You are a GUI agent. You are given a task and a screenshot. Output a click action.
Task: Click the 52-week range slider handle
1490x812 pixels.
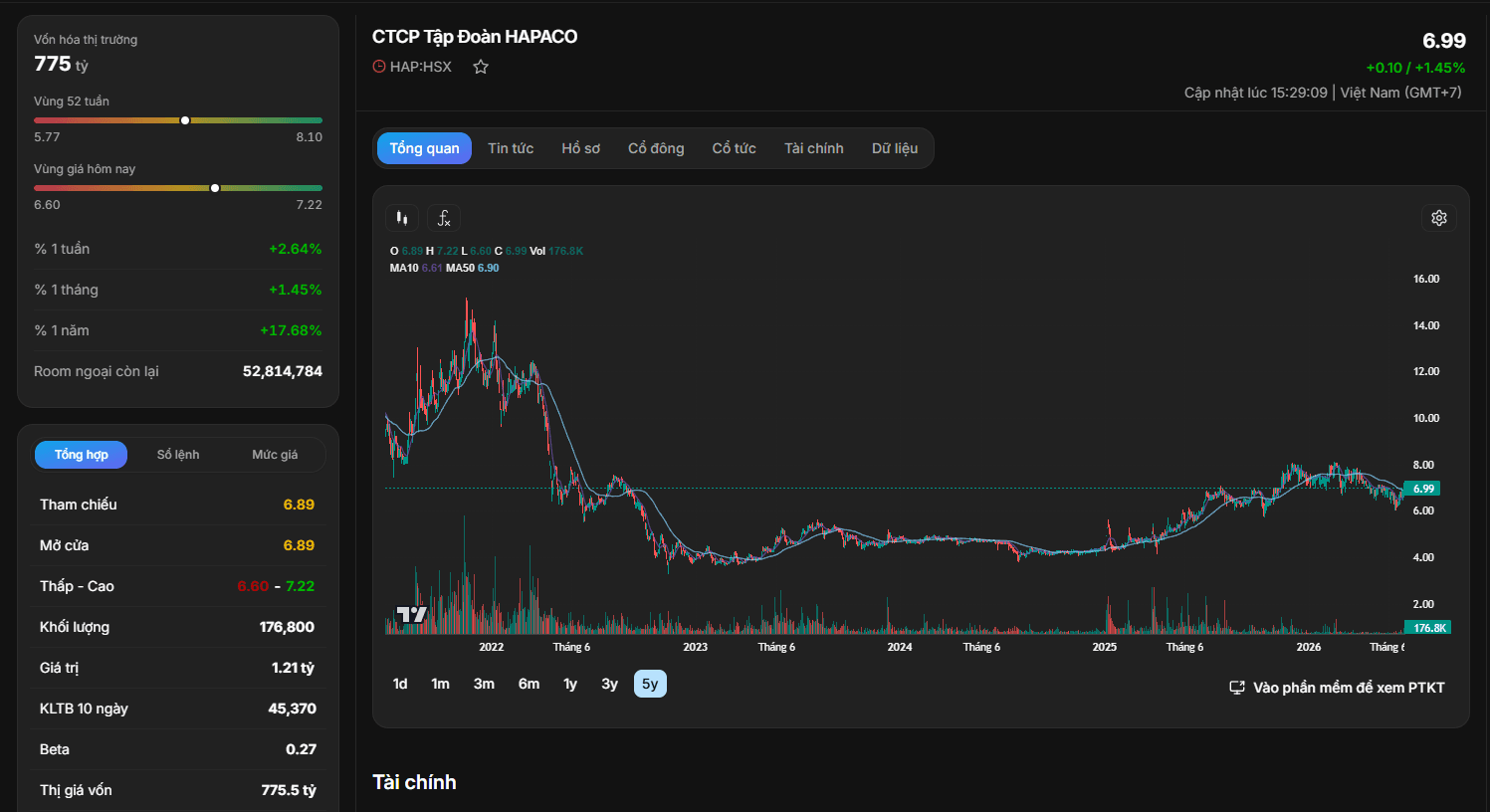[185, 120]
